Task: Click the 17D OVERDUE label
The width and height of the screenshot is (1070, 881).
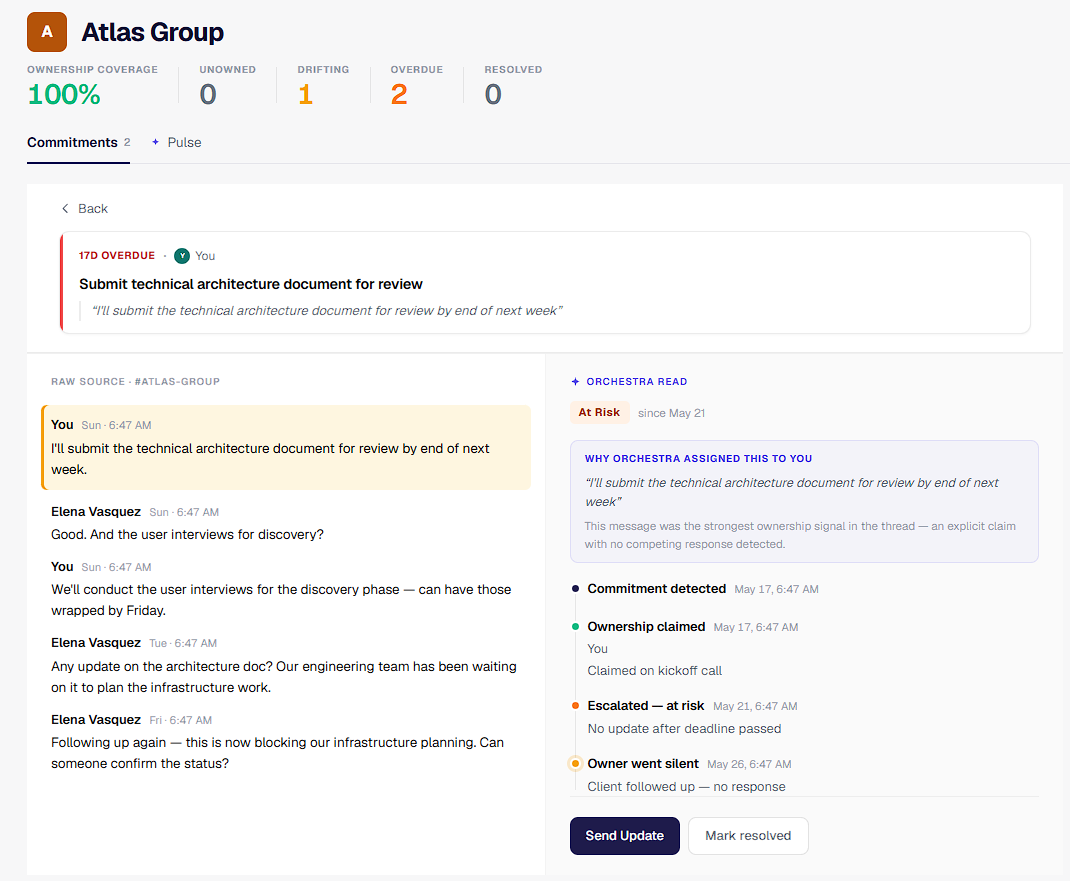Action: [x=117, y=256]
